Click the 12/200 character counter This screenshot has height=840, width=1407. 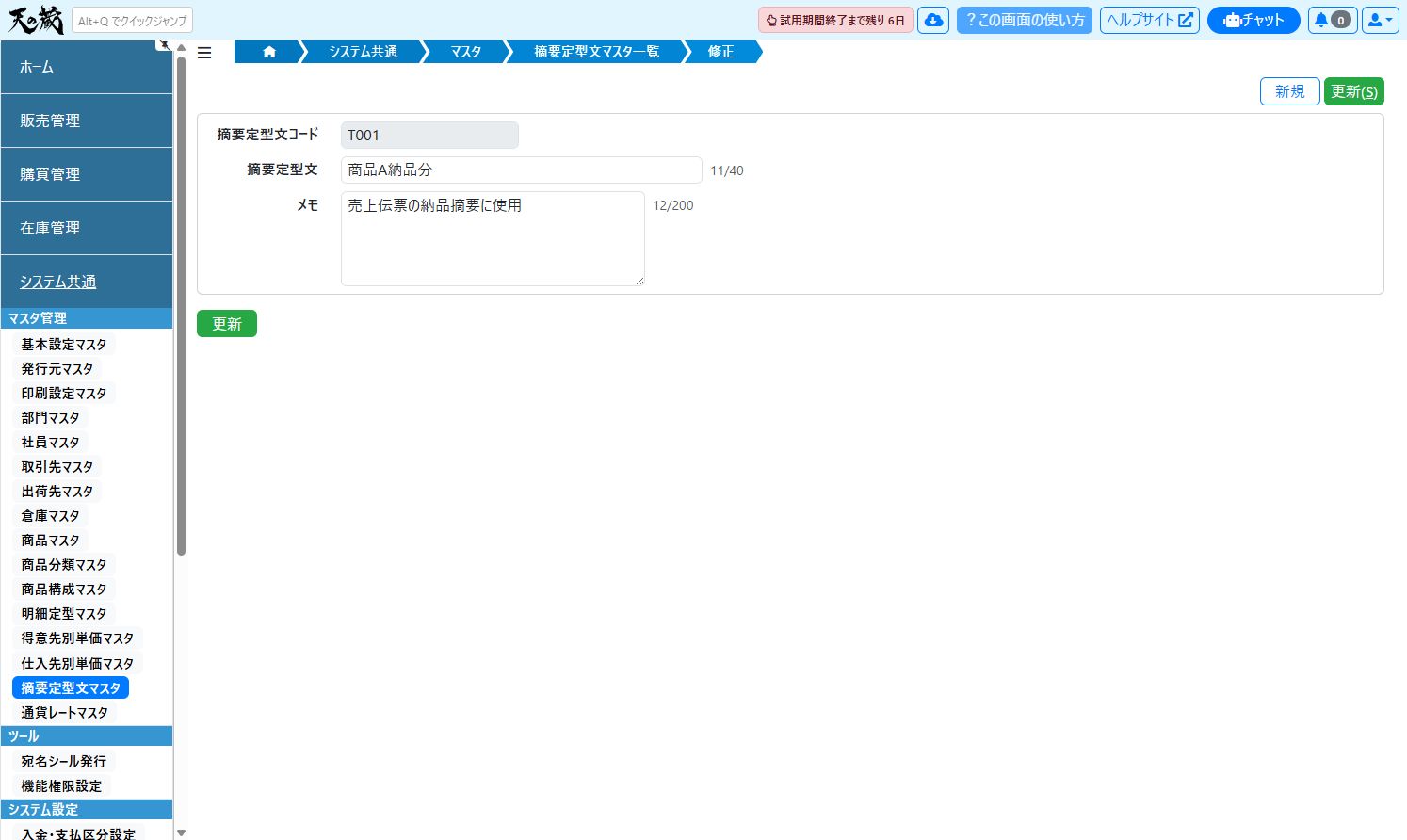(x=673, y=205)
